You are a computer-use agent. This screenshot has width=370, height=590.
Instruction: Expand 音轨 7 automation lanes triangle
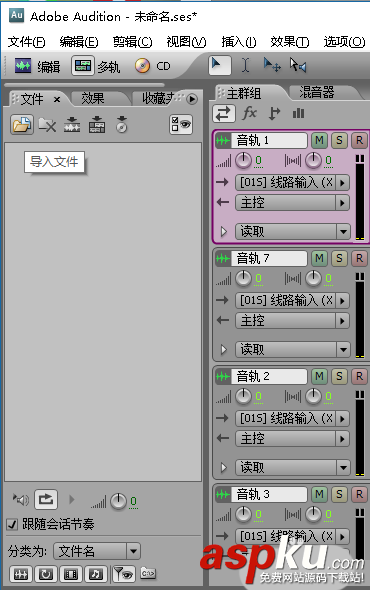tap(224, 350)
